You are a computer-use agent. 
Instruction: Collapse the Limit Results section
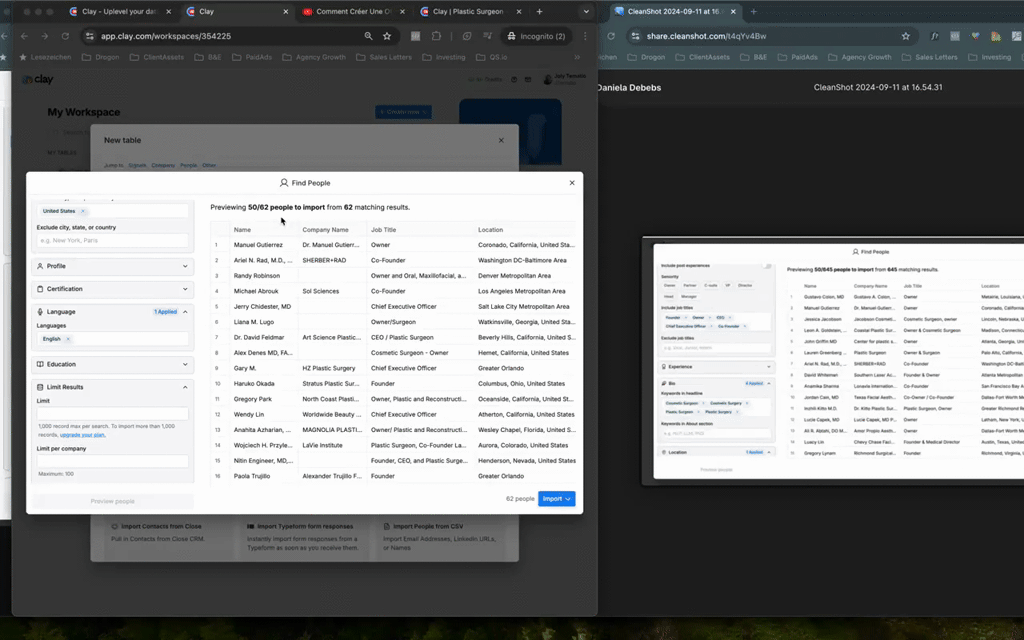(185, 387)
